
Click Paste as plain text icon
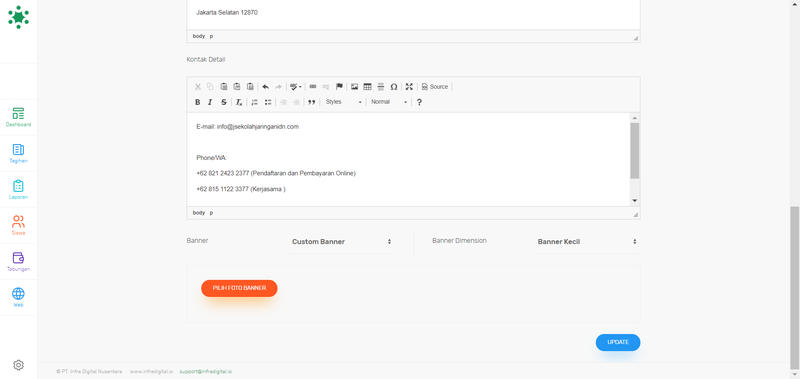pyautogui.click(x=237, y=87)
